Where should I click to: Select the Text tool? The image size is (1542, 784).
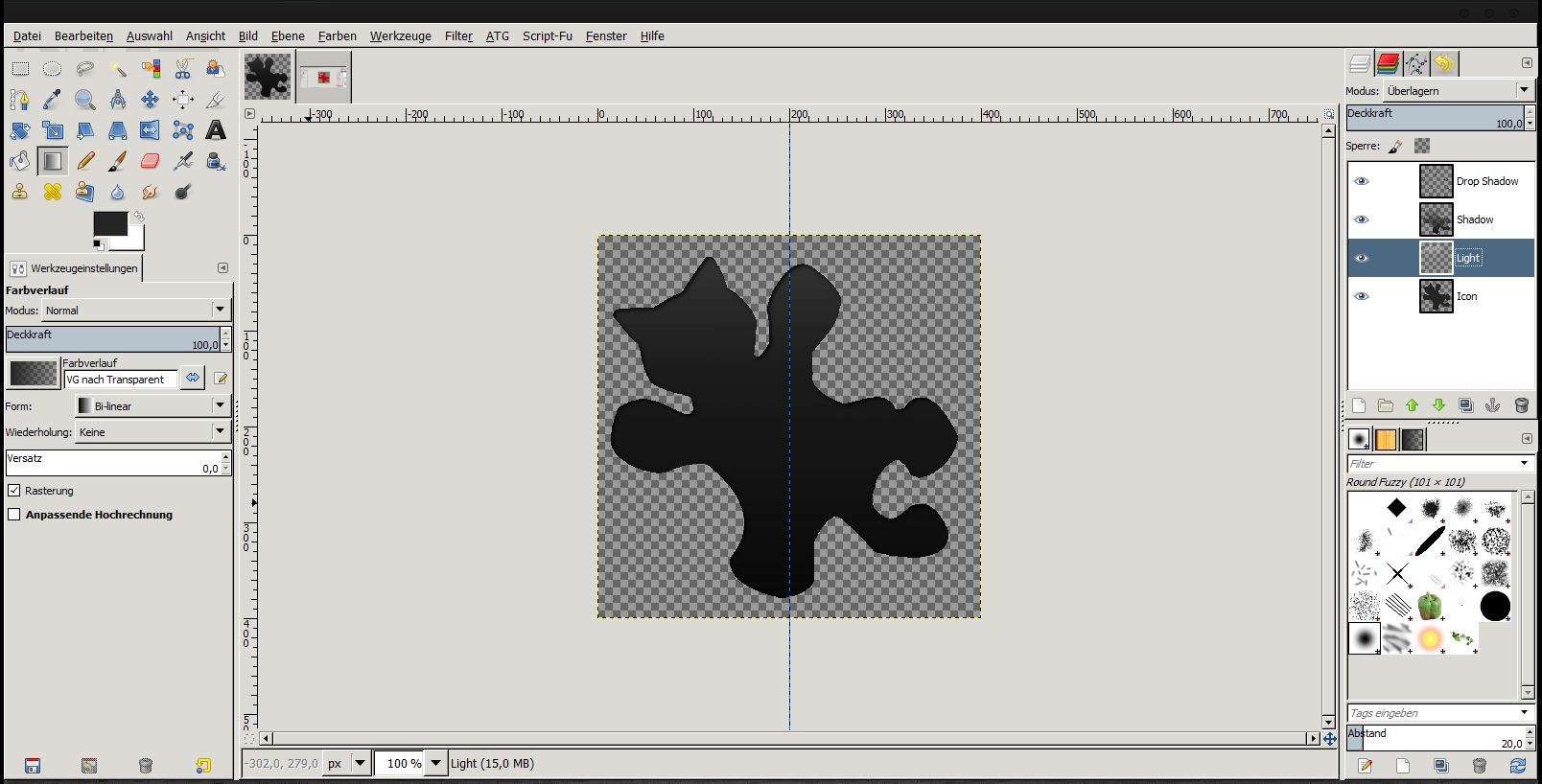click(216, 130)
